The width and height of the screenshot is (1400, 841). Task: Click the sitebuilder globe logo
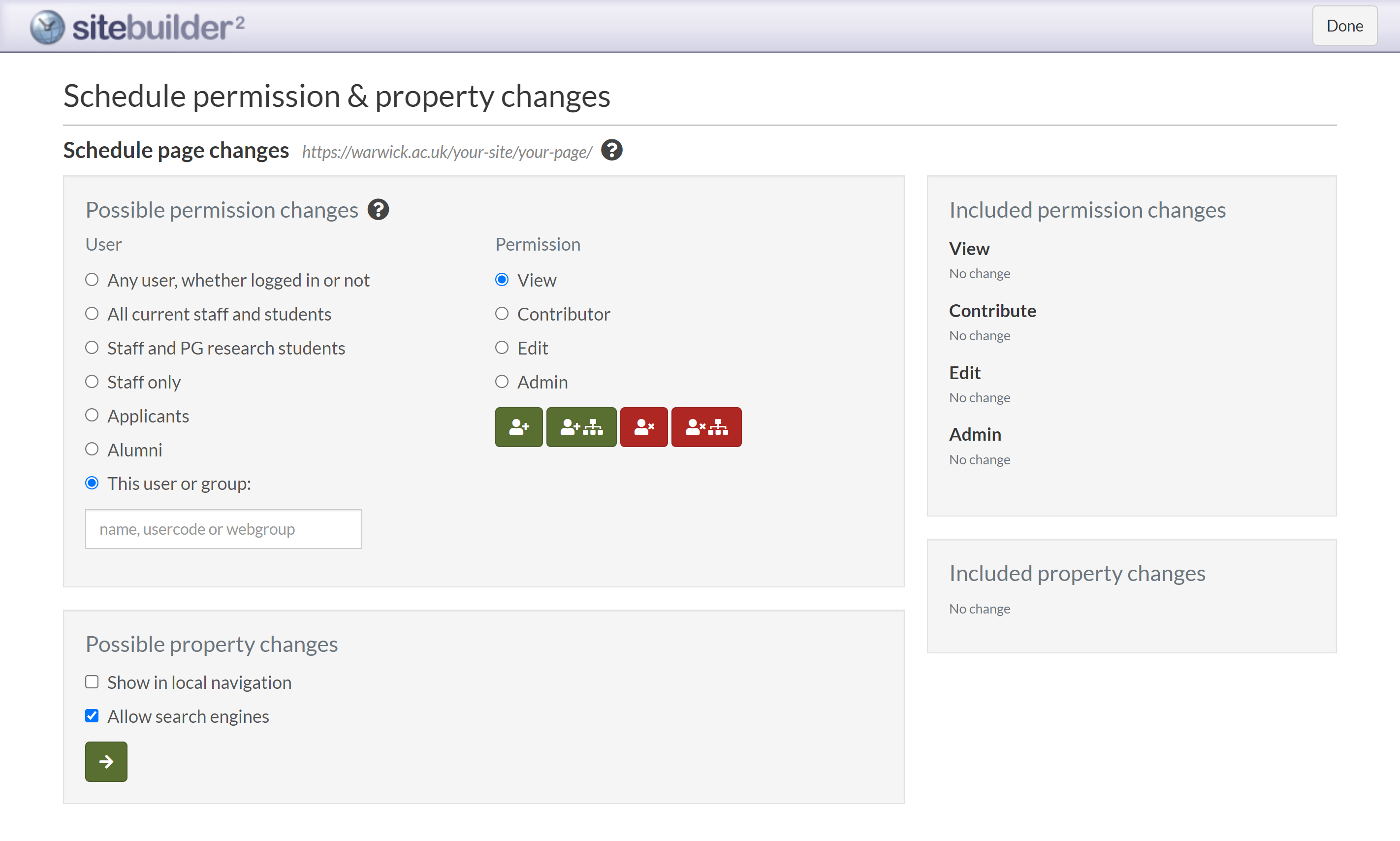[x=47, y=27]
